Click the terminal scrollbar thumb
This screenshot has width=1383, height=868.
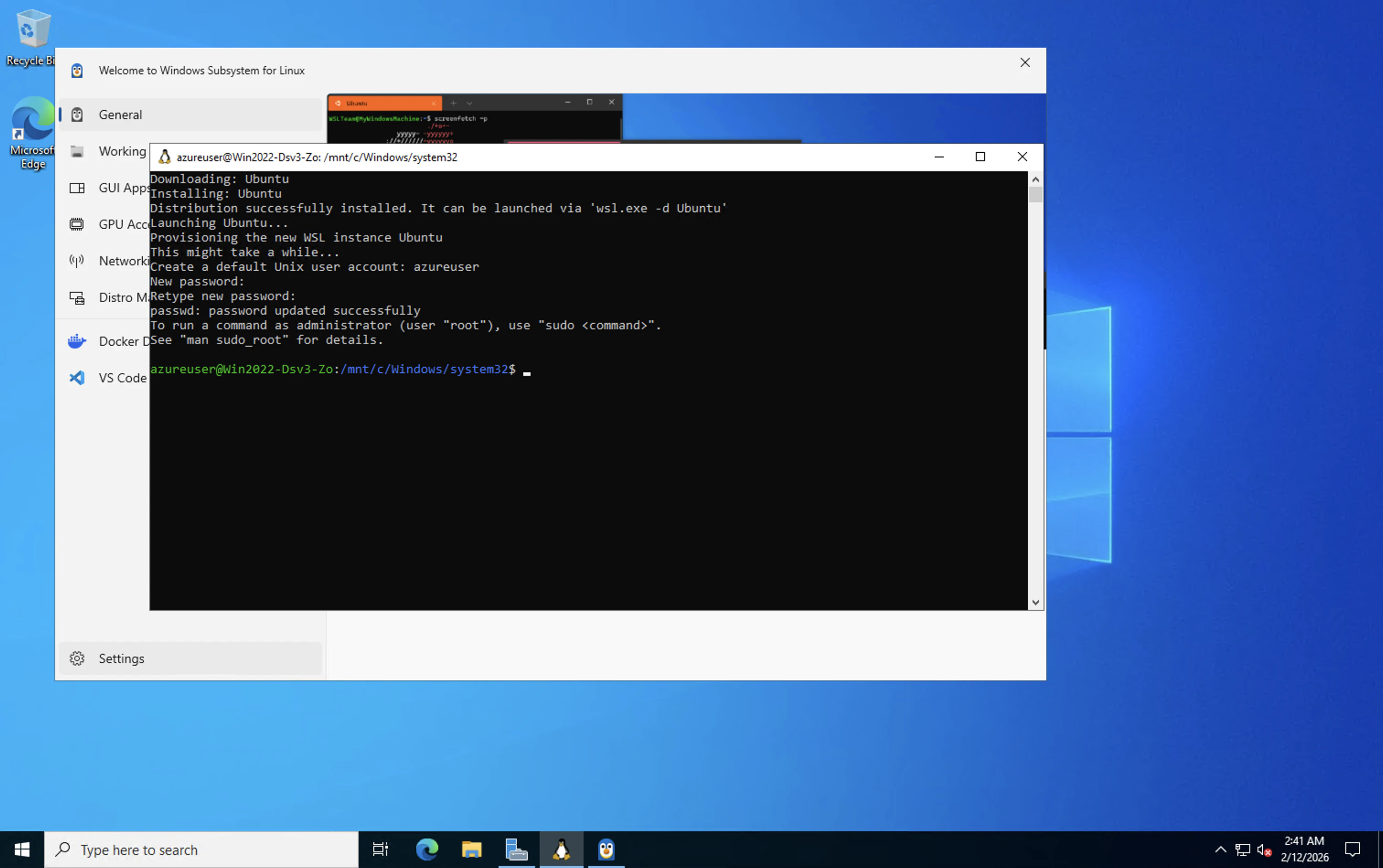click(1036, 195)
